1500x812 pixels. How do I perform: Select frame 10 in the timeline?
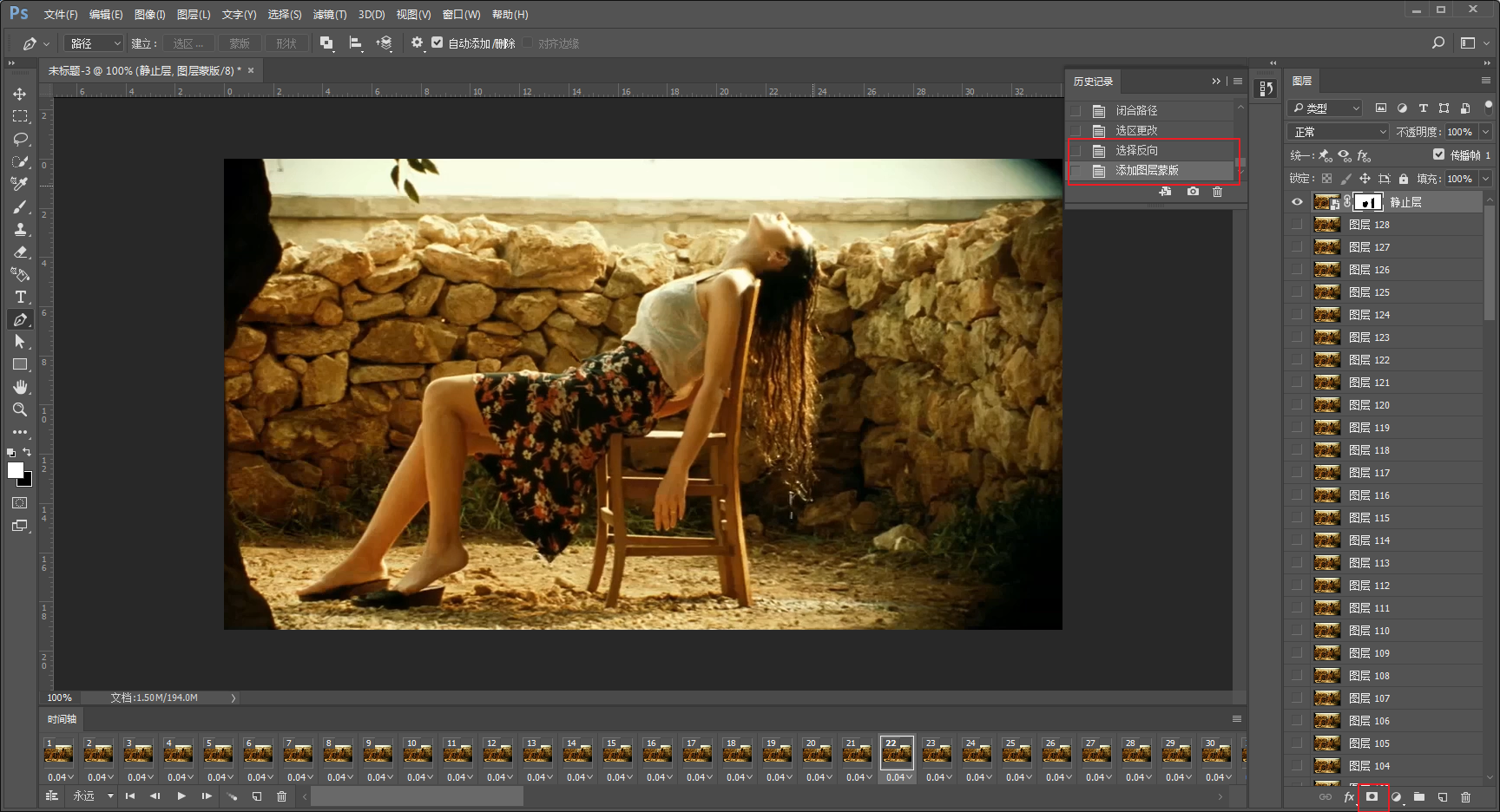click(418, 753)
